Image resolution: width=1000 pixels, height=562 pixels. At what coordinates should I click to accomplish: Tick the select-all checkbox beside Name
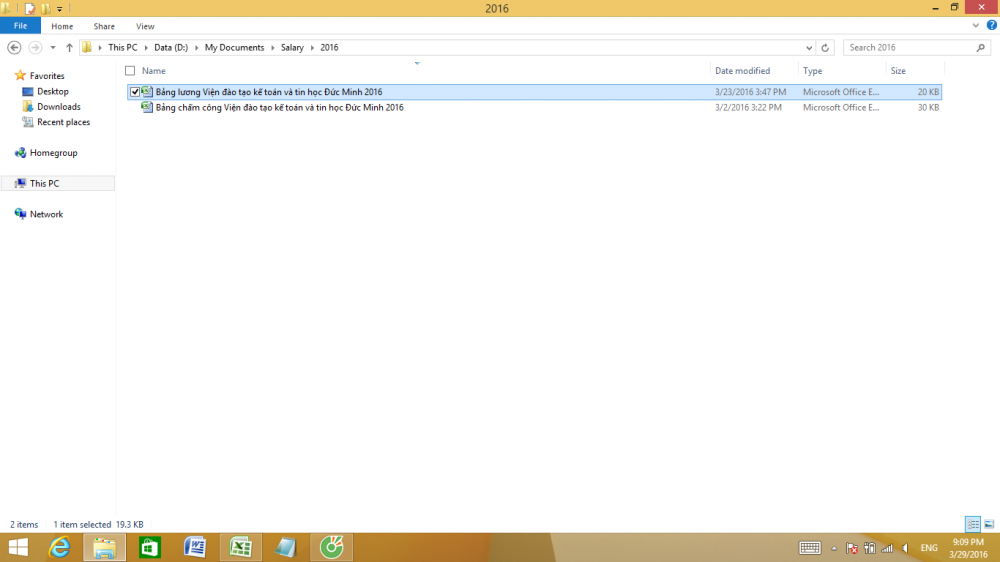tap(130, 71)
